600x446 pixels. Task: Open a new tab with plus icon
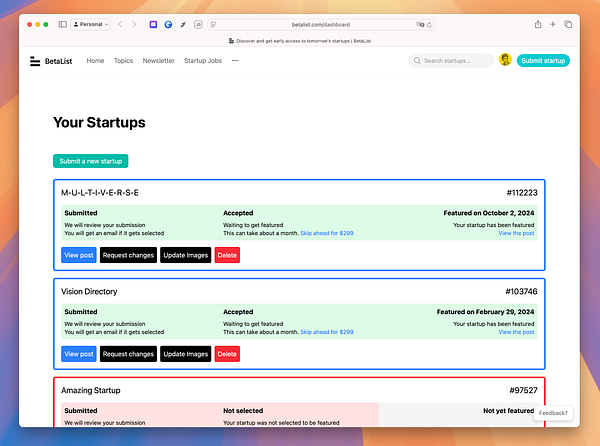pos(553,24)
